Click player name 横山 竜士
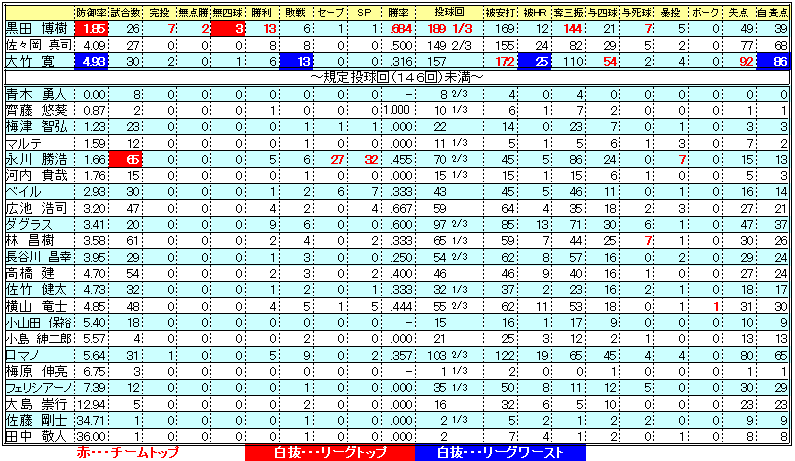The image size is (795, 461). tap(38, 305)
